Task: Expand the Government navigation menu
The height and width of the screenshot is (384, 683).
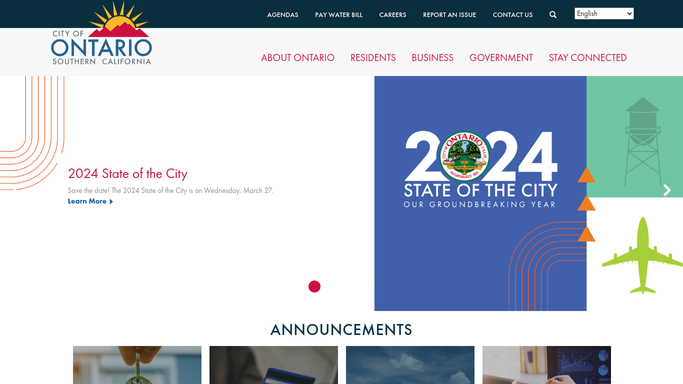Action: pyautogui.click(x=501, y=57)
